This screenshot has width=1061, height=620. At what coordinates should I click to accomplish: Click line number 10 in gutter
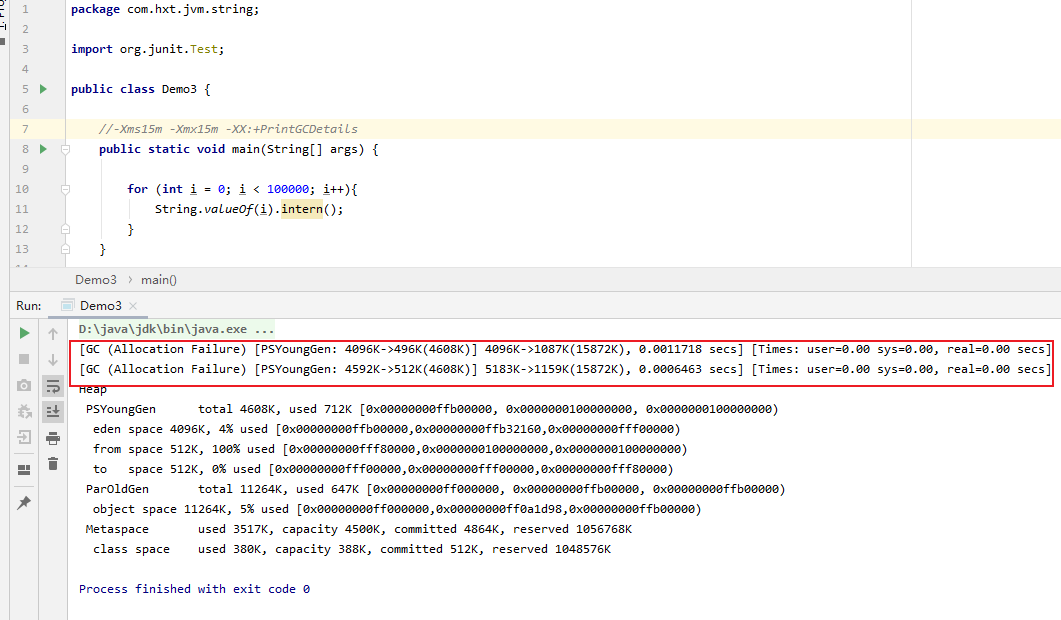22,190
